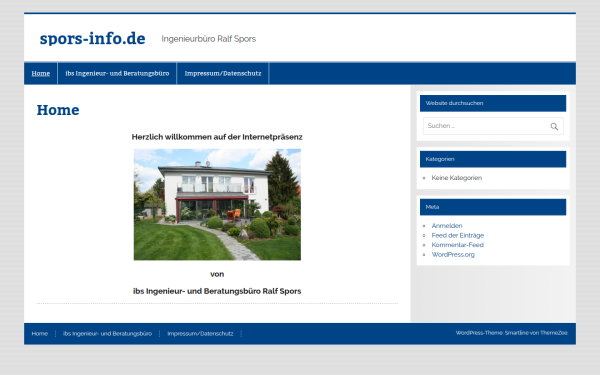600x375 pixels.
Task: Visit the WordPress.org link
Action: click(453, 254)
